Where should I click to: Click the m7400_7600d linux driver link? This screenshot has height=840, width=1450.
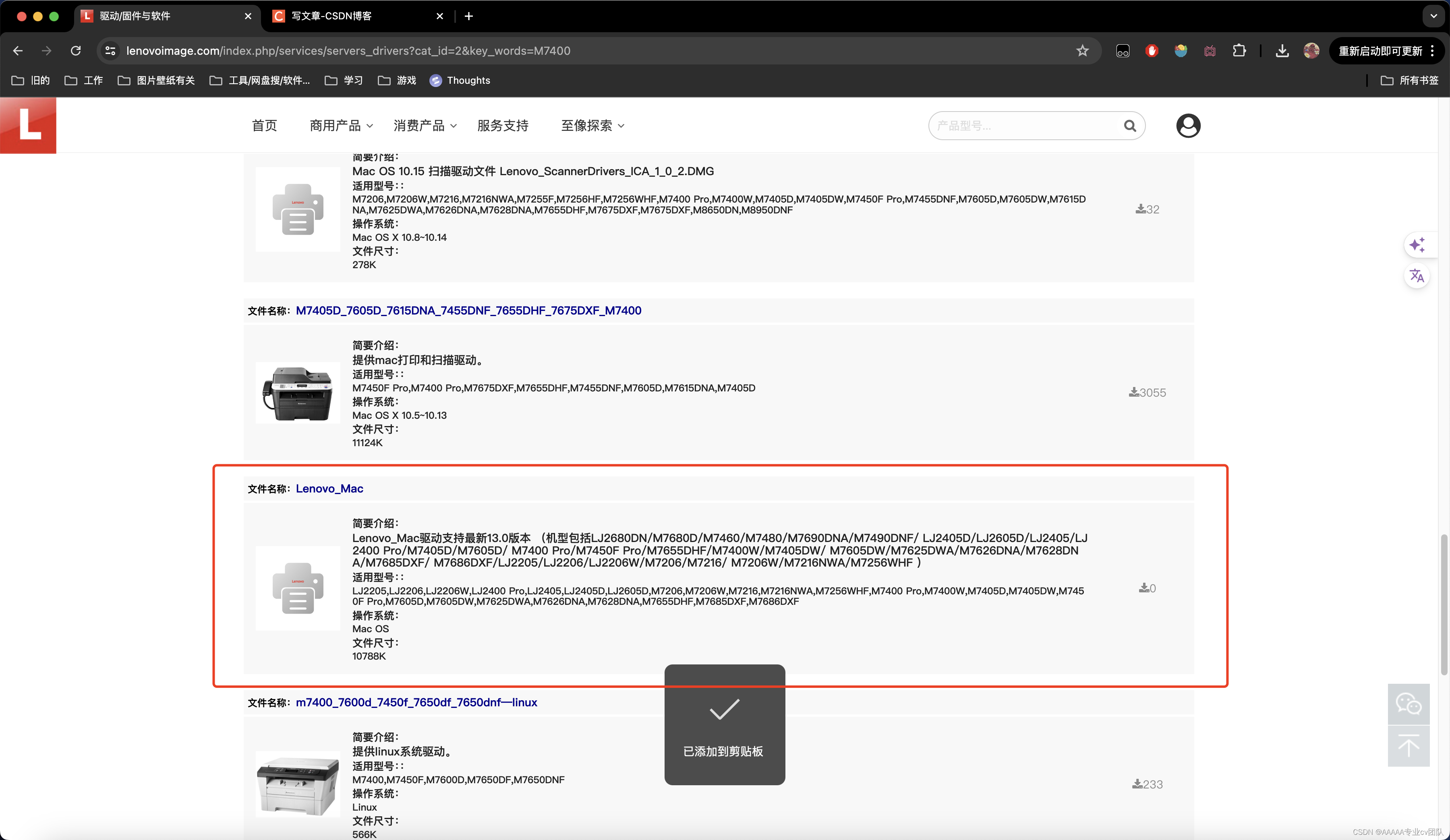pos(416,702)
